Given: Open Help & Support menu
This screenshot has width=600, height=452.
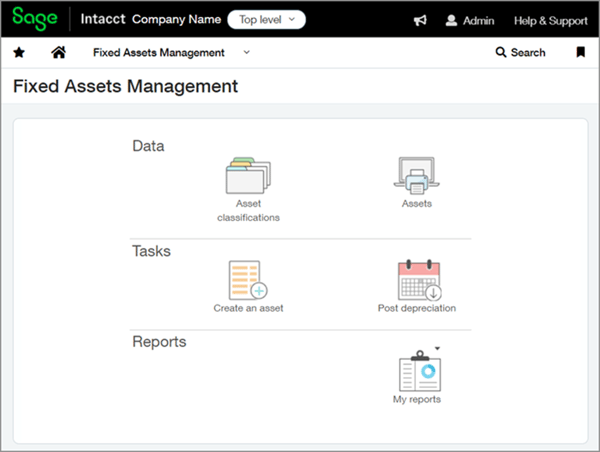Looking at the screenshot, I should click(550, 20).
